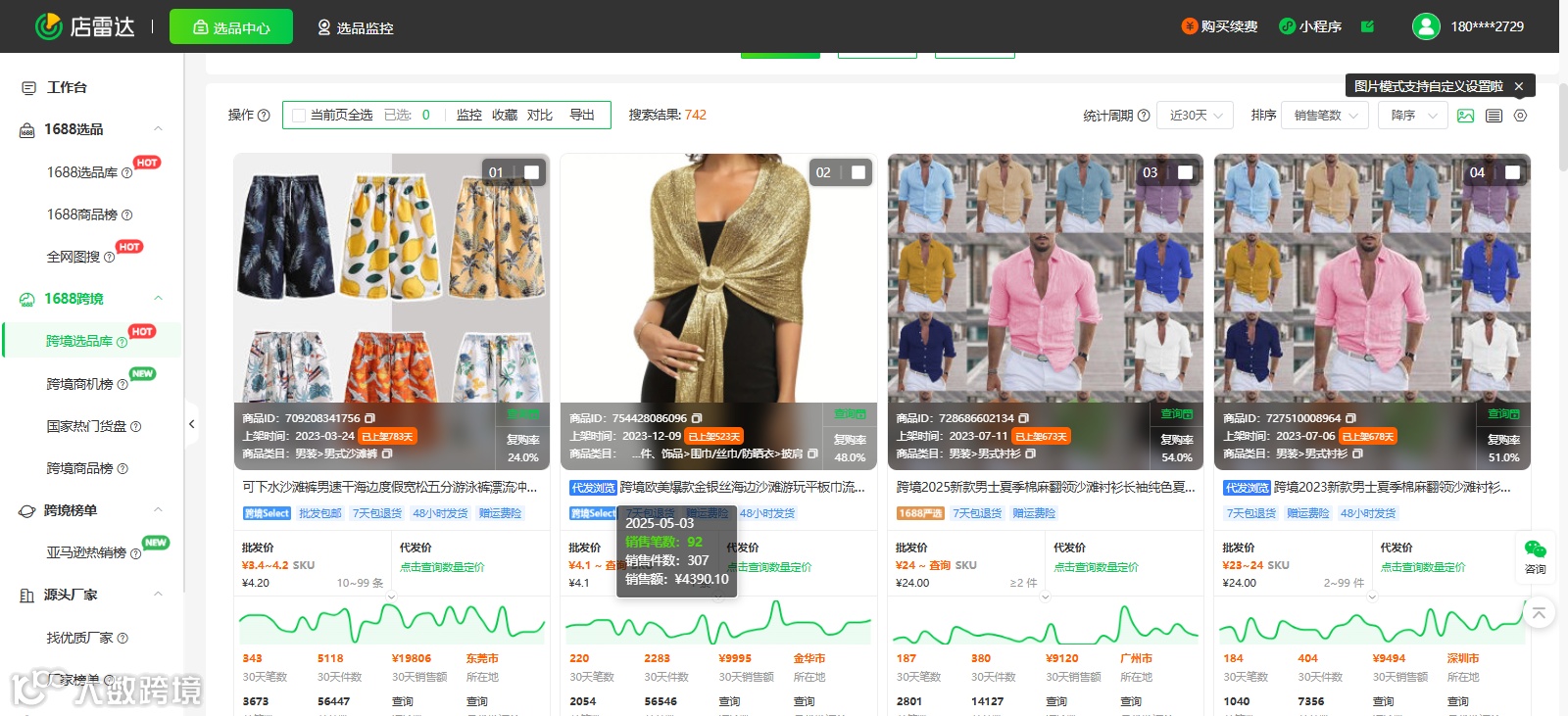Go to 跨境商品榜 in sidebar
Screen dimensions: 1568x716
(79, 468)
